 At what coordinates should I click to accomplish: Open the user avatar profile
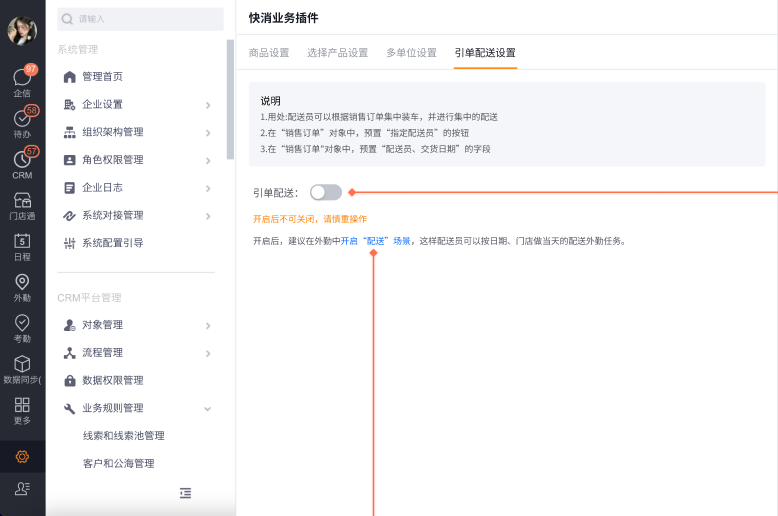pyautogui.click(x=22, y=30)
